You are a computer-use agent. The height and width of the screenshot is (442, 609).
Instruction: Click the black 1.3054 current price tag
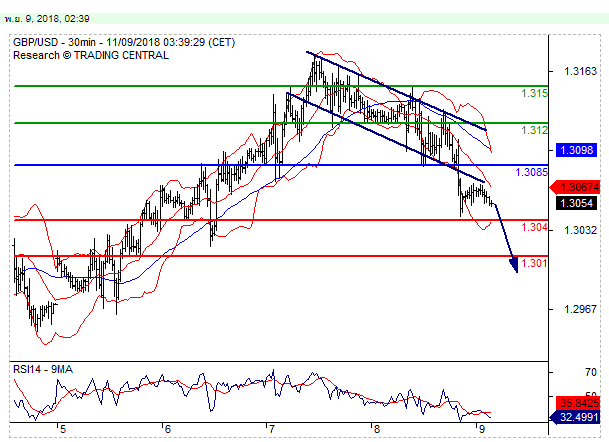point(576,203)
